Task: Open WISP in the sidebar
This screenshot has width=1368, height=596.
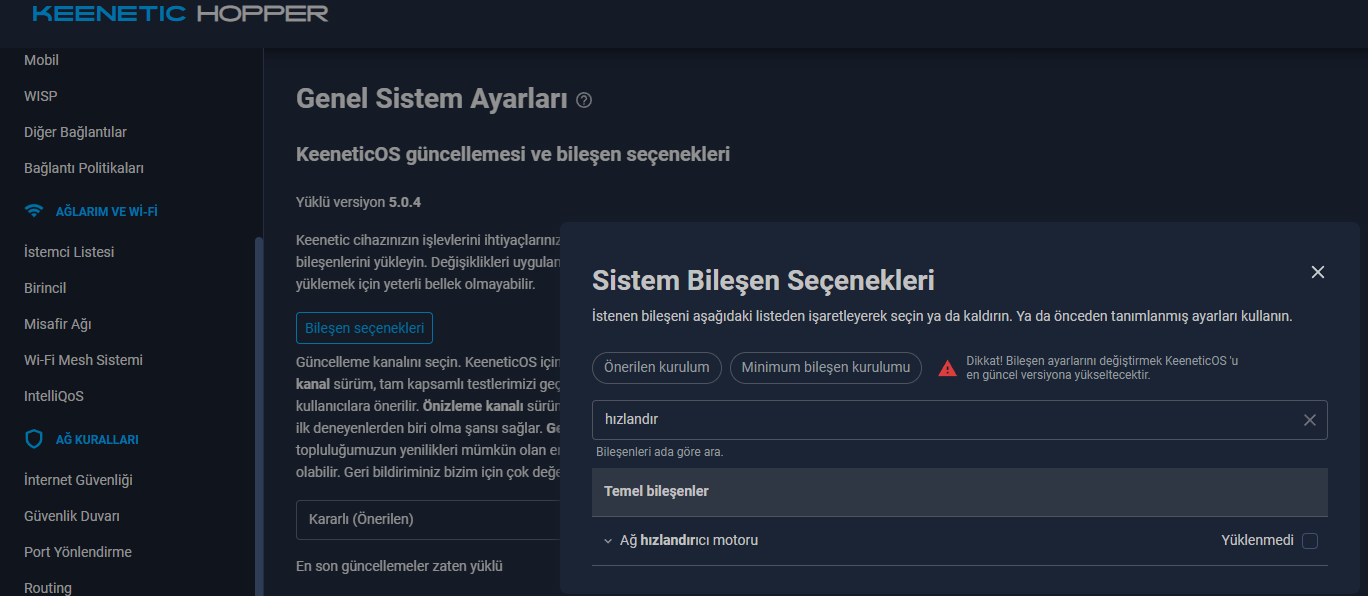Action: [x=41, y=96]
